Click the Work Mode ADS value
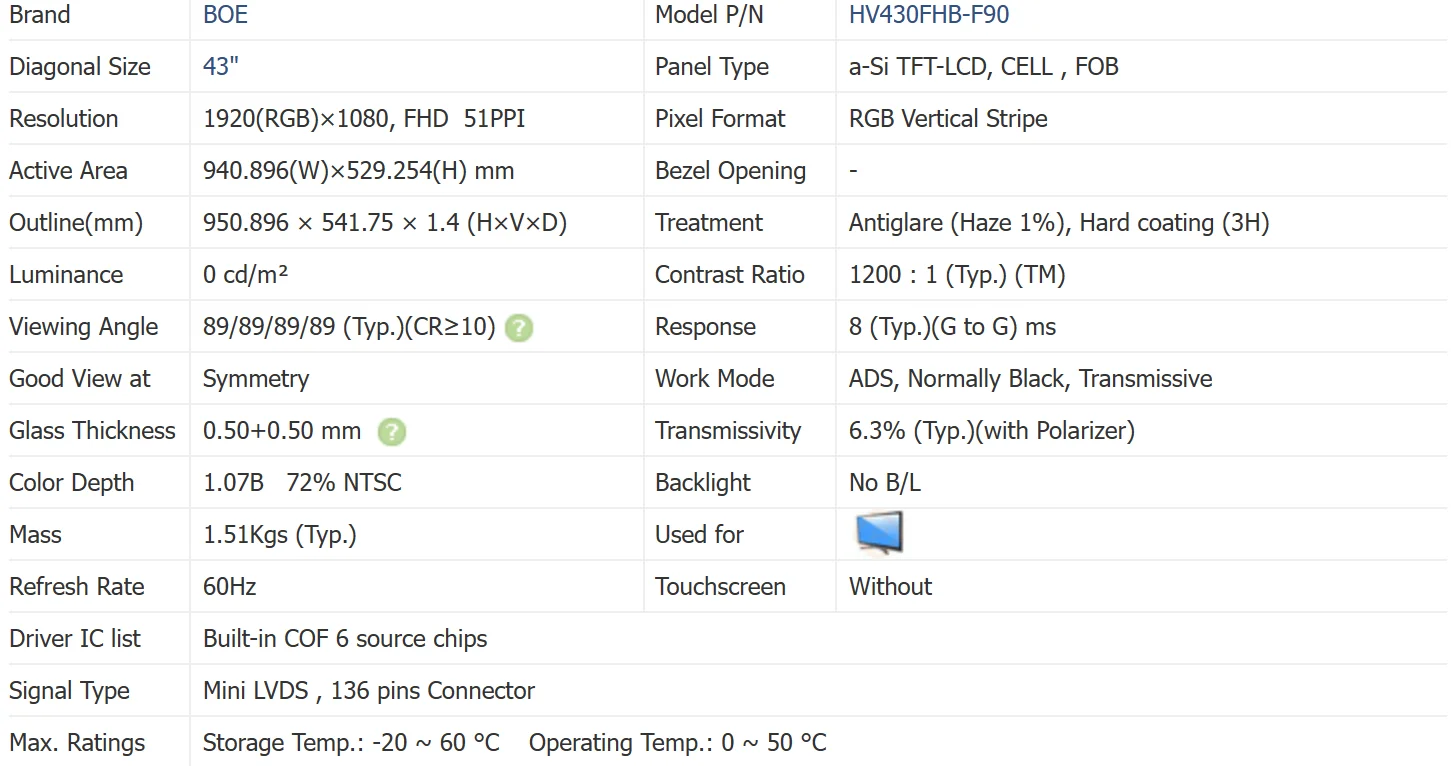 pyautogui.click(x=1030, y=379)
